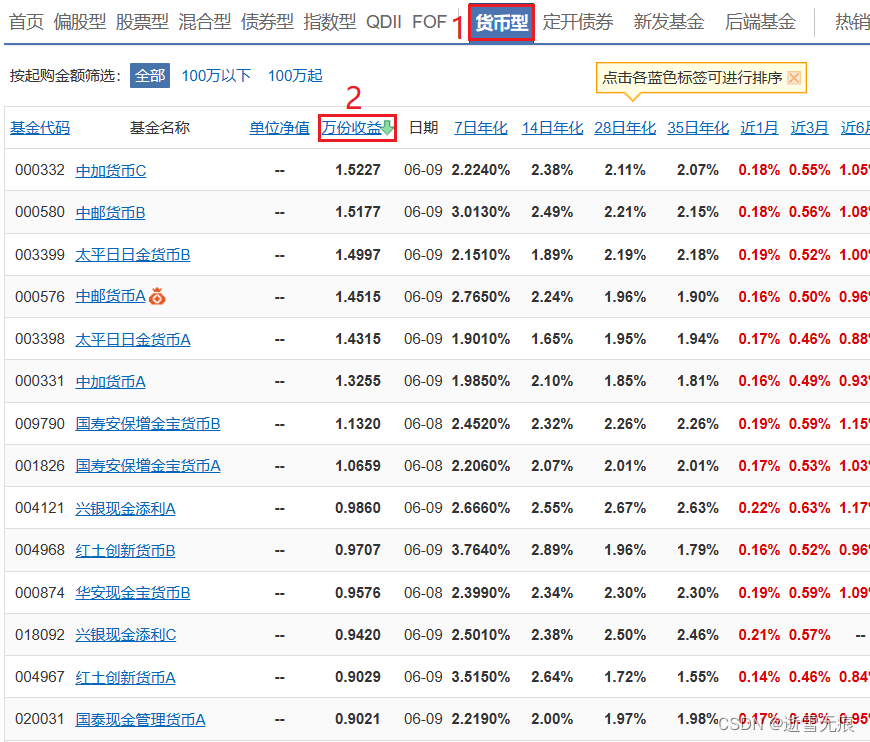Open the 定开债券 tab

pos(578,22)
